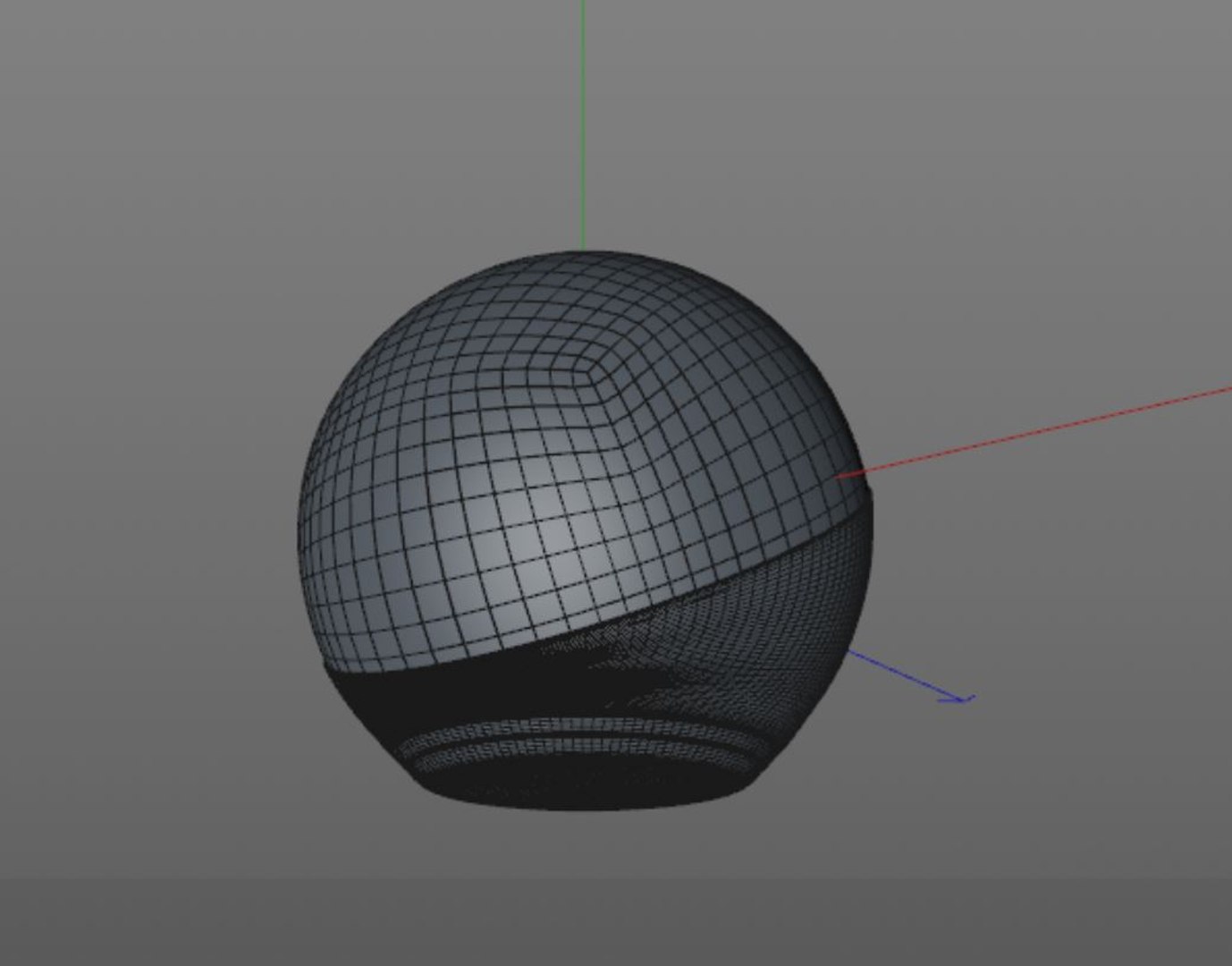Click the green vertical Y axis line
Screen dimensions: 1232x966
(x=583, y=125)
